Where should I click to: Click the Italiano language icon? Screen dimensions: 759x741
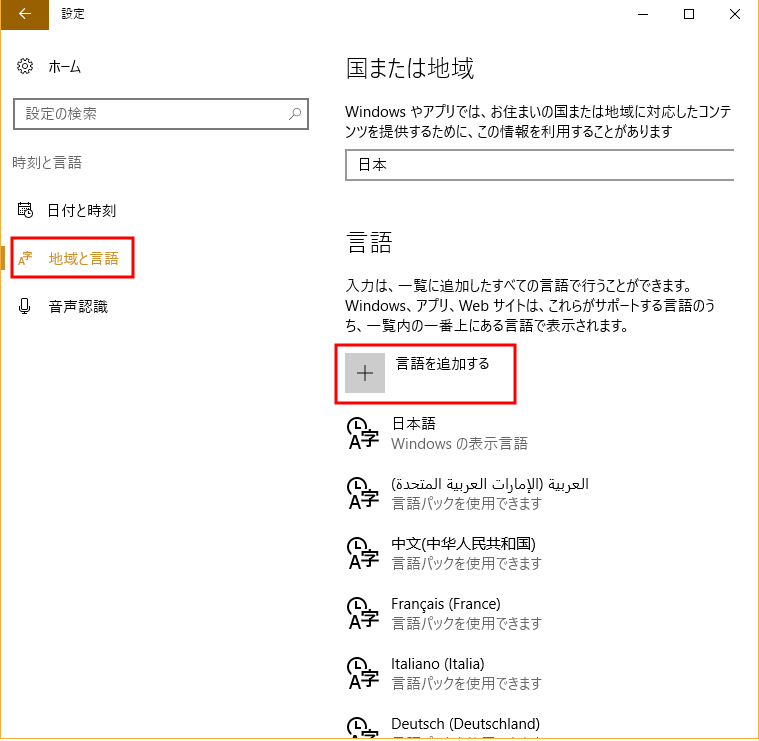(362, 673)
